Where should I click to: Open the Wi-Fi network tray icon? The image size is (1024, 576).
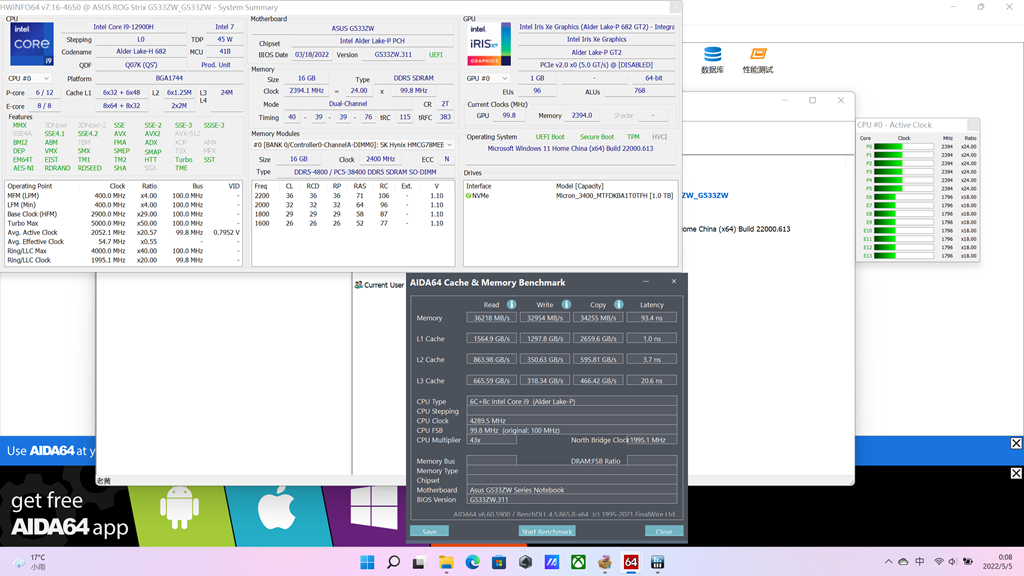(x=939, y=562)
